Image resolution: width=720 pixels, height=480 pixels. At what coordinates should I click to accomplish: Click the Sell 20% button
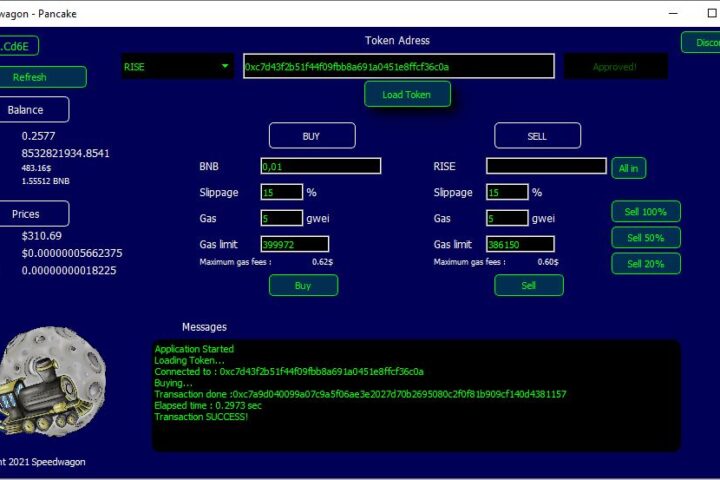(646, 264)
